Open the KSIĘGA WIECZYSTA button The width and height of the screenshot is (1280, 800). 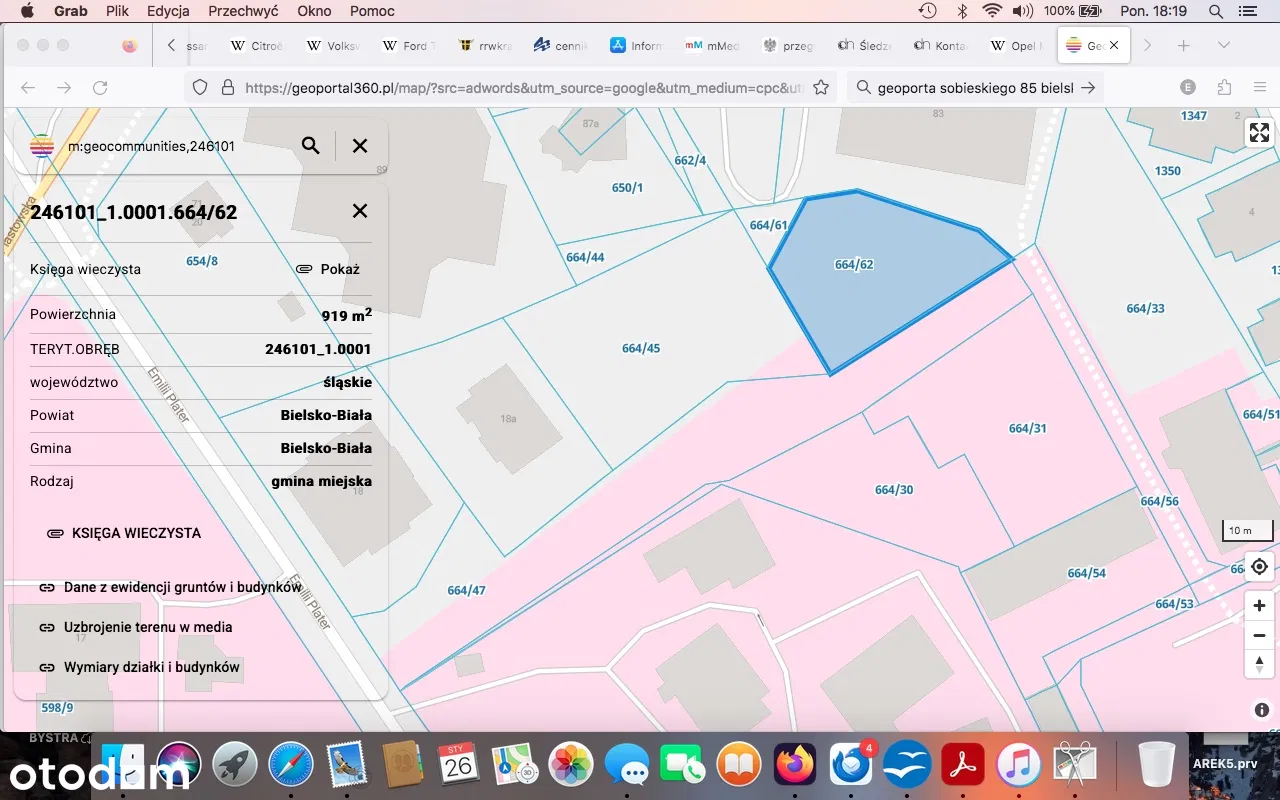tap(125, 533)
